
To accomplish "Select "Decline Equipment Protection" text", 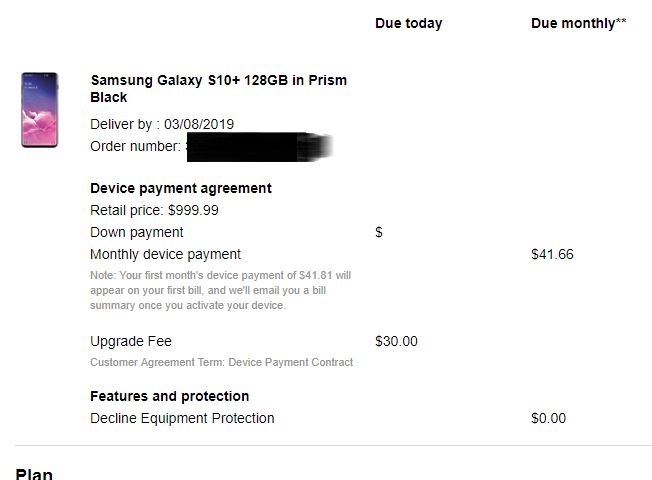I will pos(182,418).
